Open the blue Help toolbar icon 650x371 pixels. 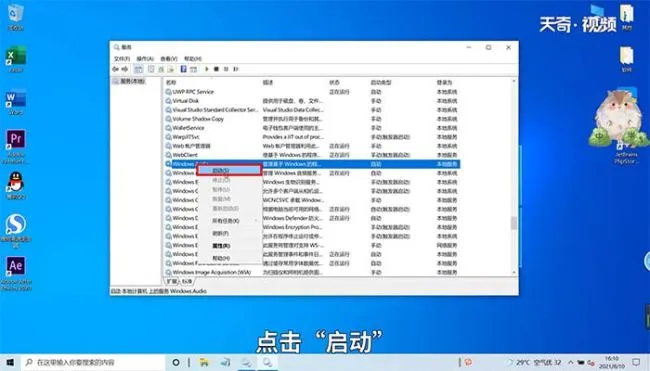tap(183, 69)
